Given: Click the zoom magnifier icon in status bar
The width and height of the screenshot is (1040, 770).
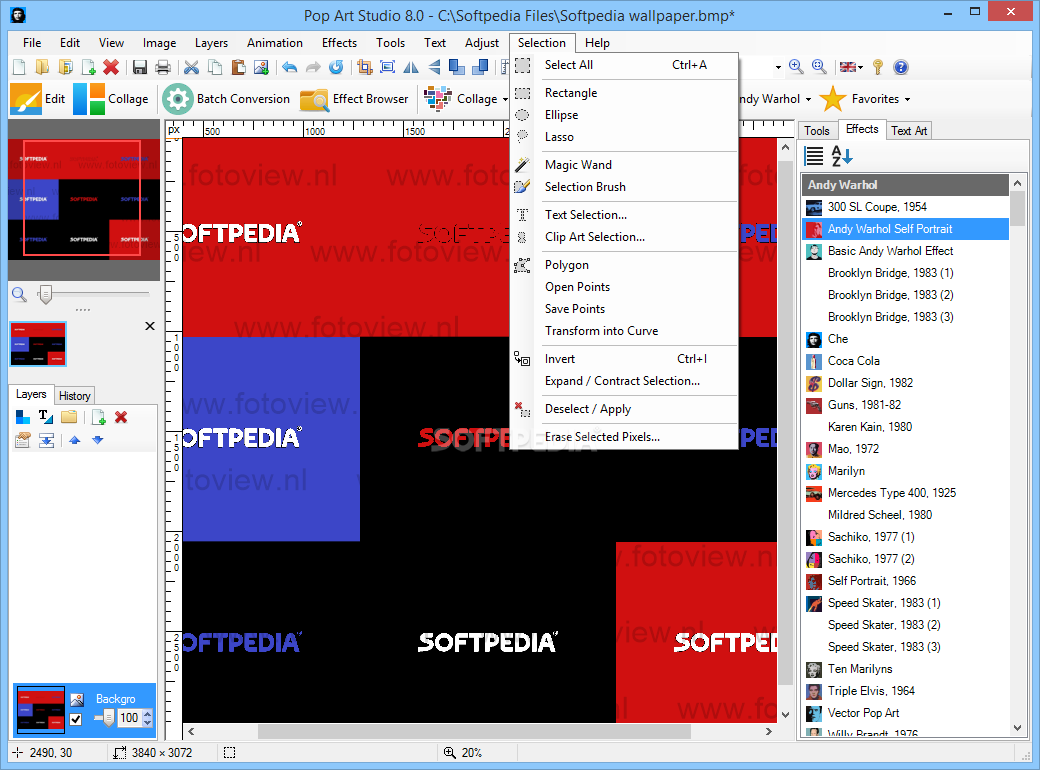Looking at the screenshot, I should point(449,752).
